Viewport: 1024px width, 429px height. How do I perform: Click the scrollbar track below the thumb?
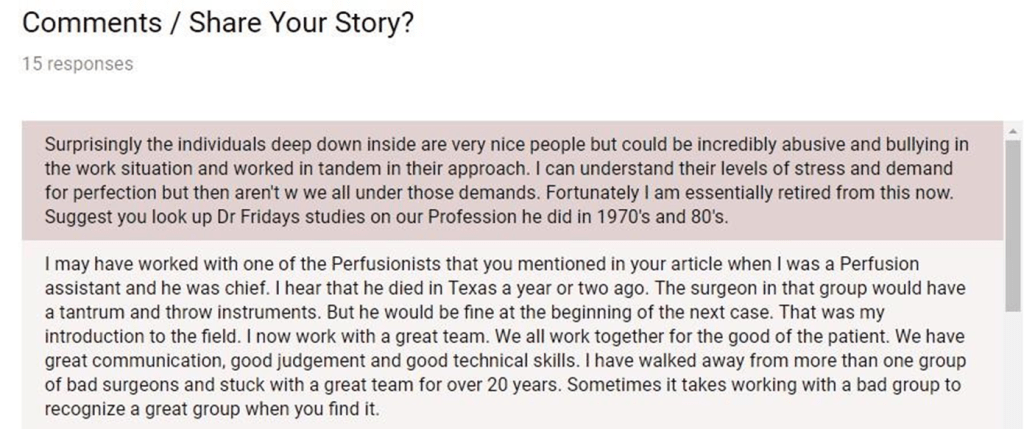tap(1013, 370)
